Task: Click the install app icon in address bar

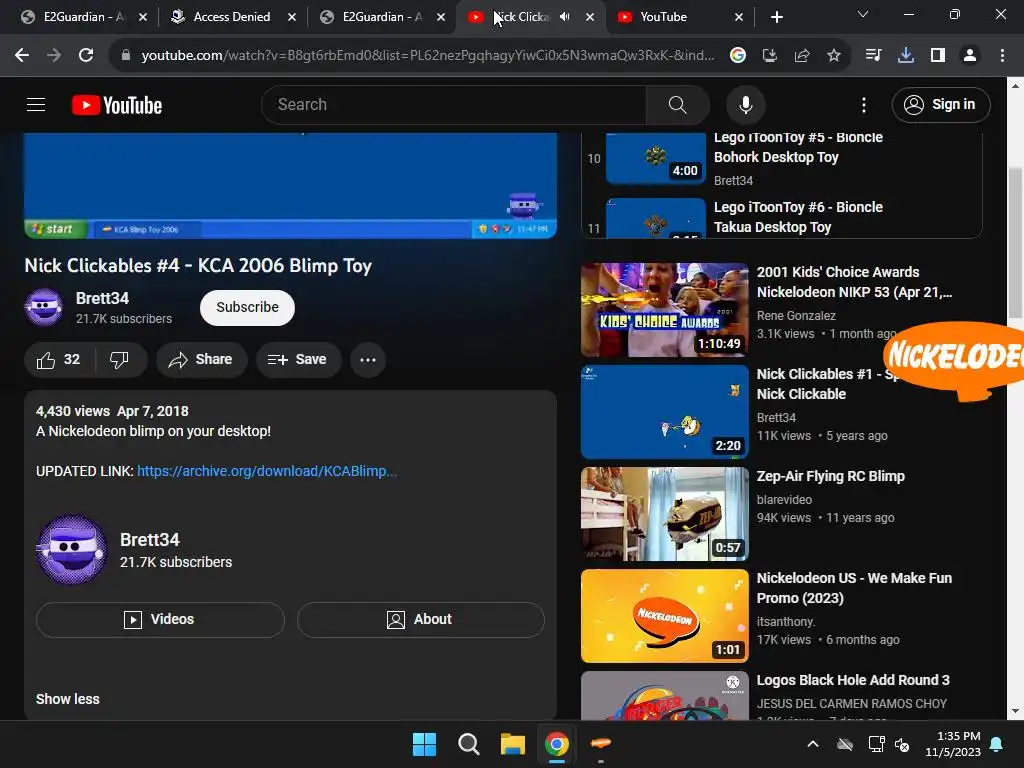Action: (x=770, y=56)
